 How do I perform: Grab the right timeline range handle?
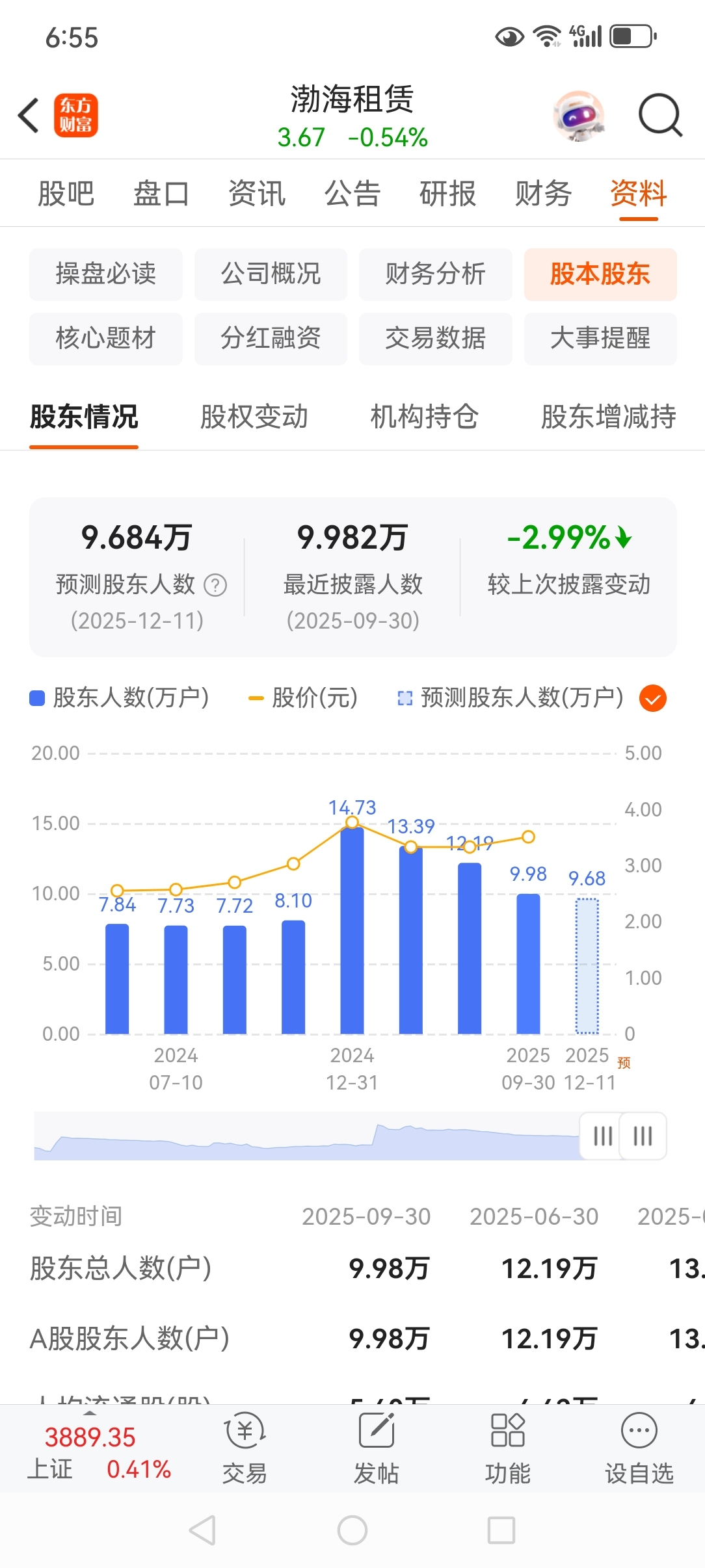point(643,1136)
